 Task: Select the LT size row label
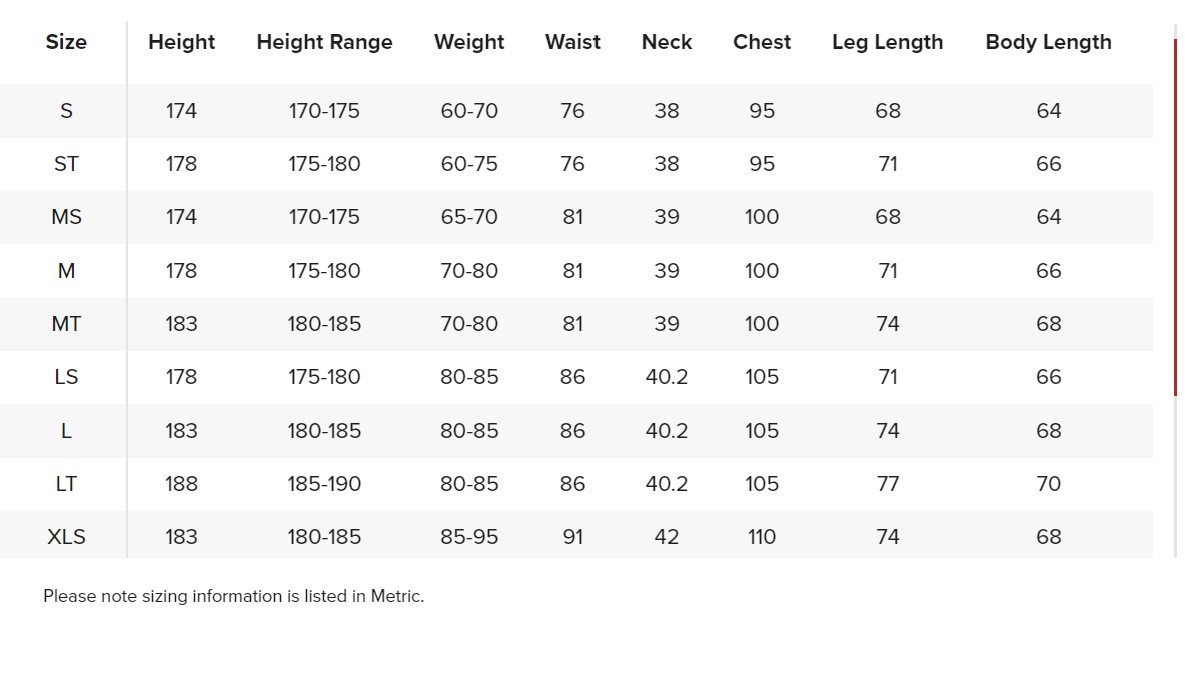(x=67, y=484)
